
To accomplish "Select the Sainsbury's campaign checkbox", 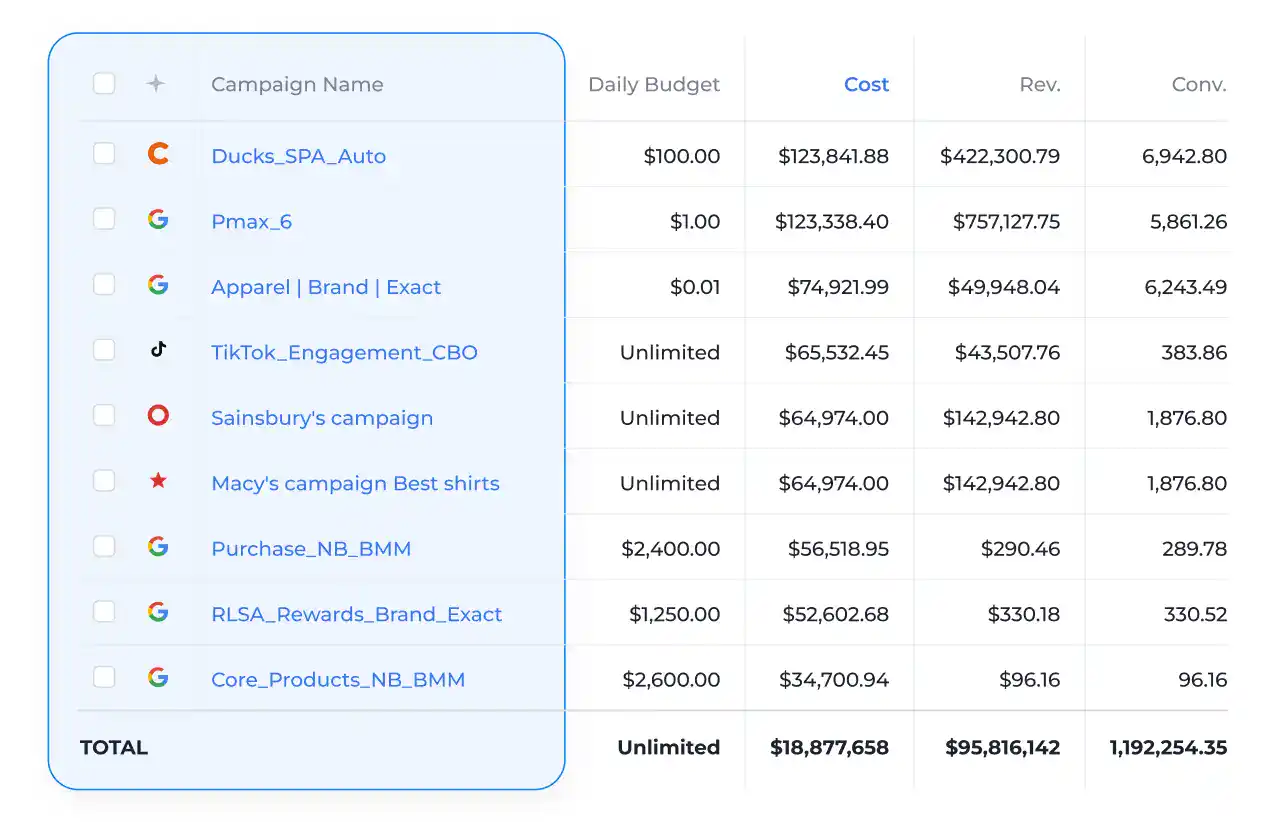I will 104,416.
